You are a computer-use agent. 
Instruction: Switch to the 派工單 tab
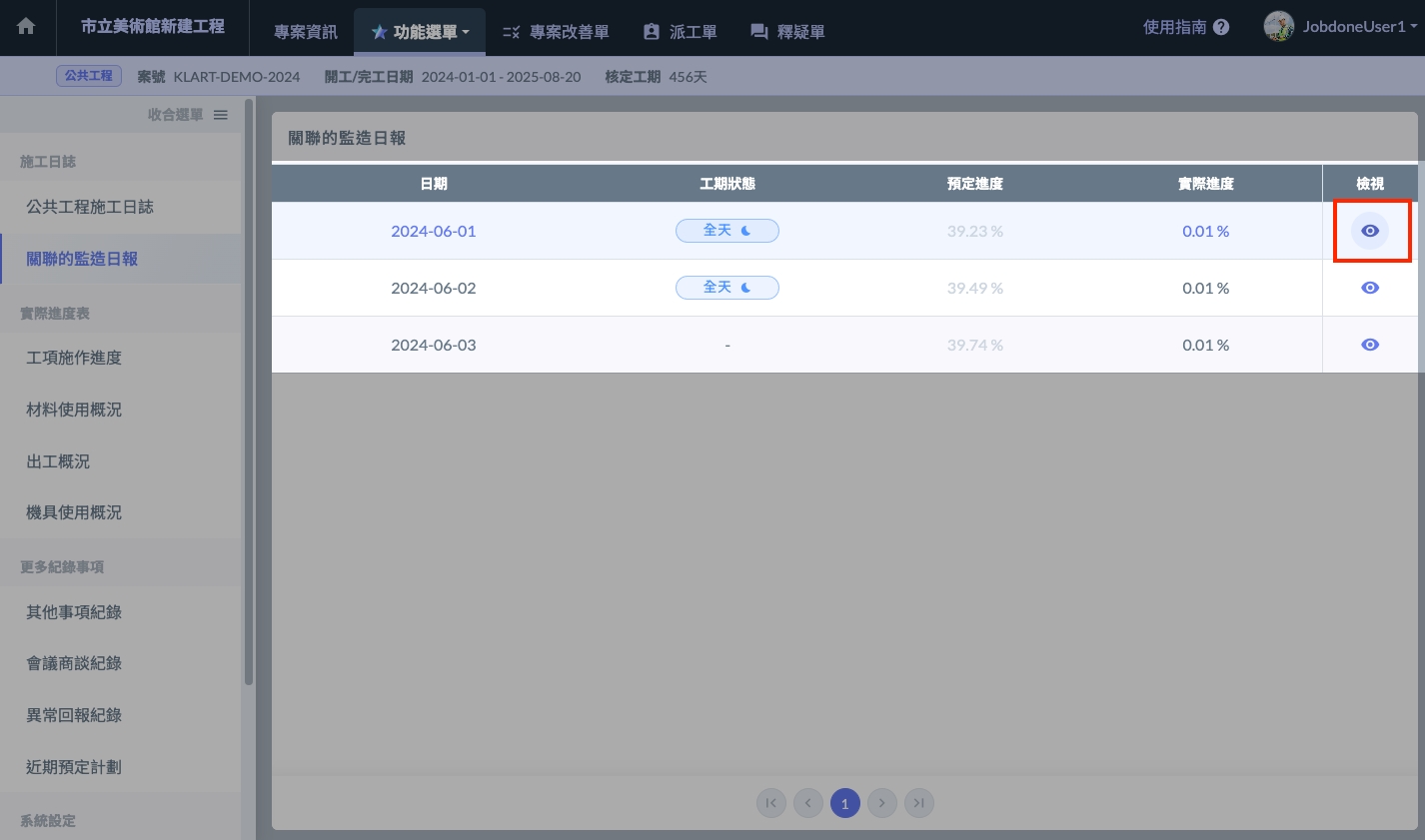pyautogui.click(x=680, y=32)
